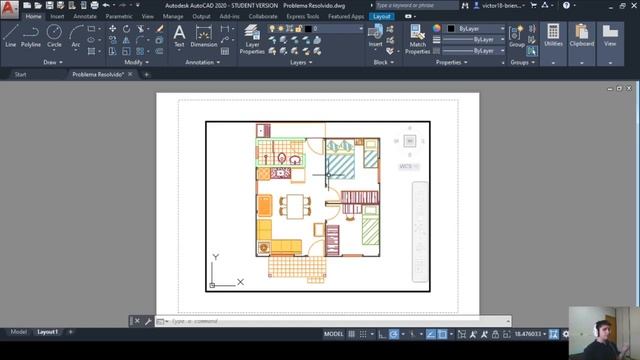Select the Arc tool
The width and height of the screenshot is (640, 360).
76,36
